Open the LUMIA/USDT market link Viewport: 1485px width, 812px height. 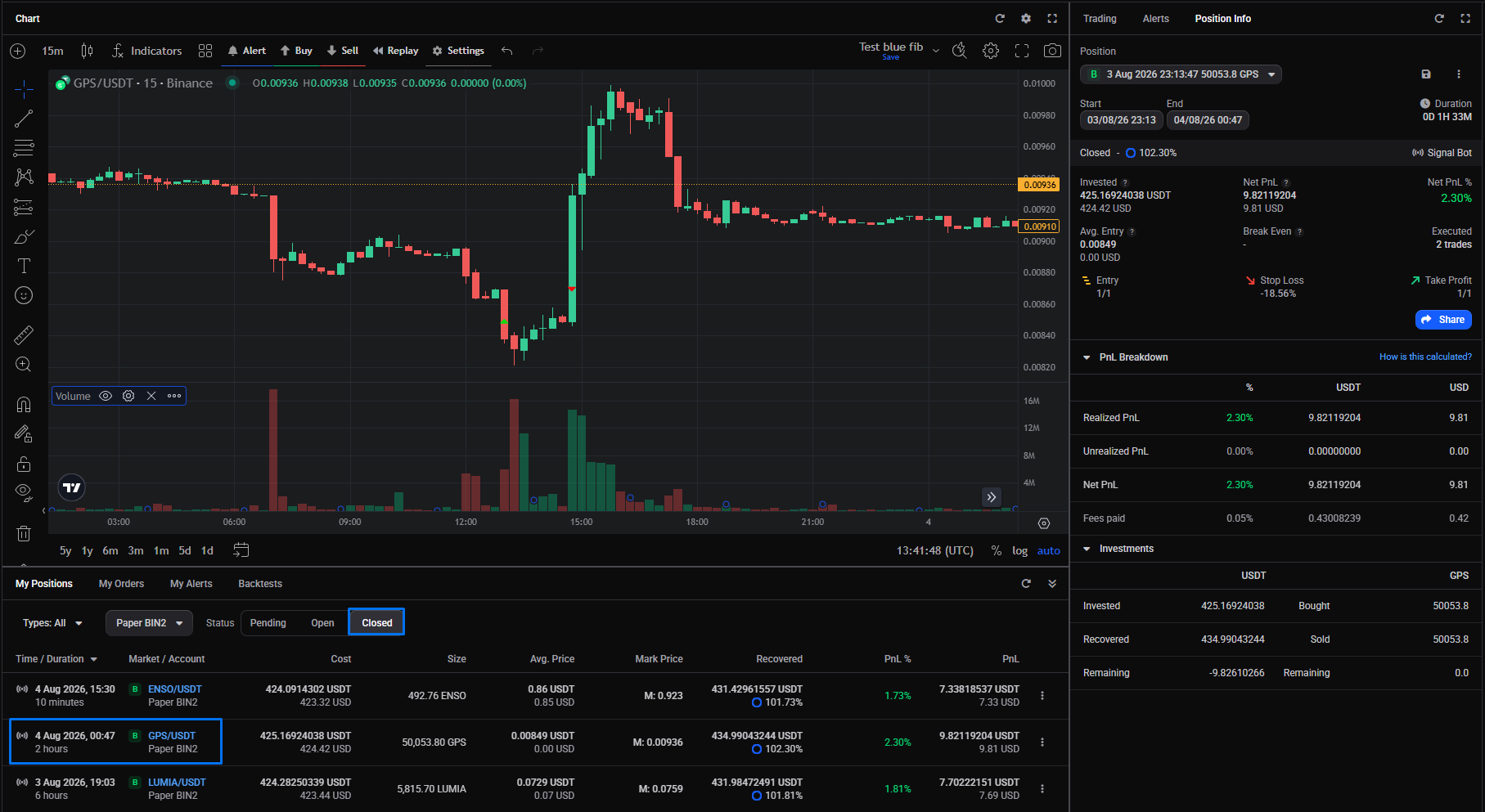[177, 783]
